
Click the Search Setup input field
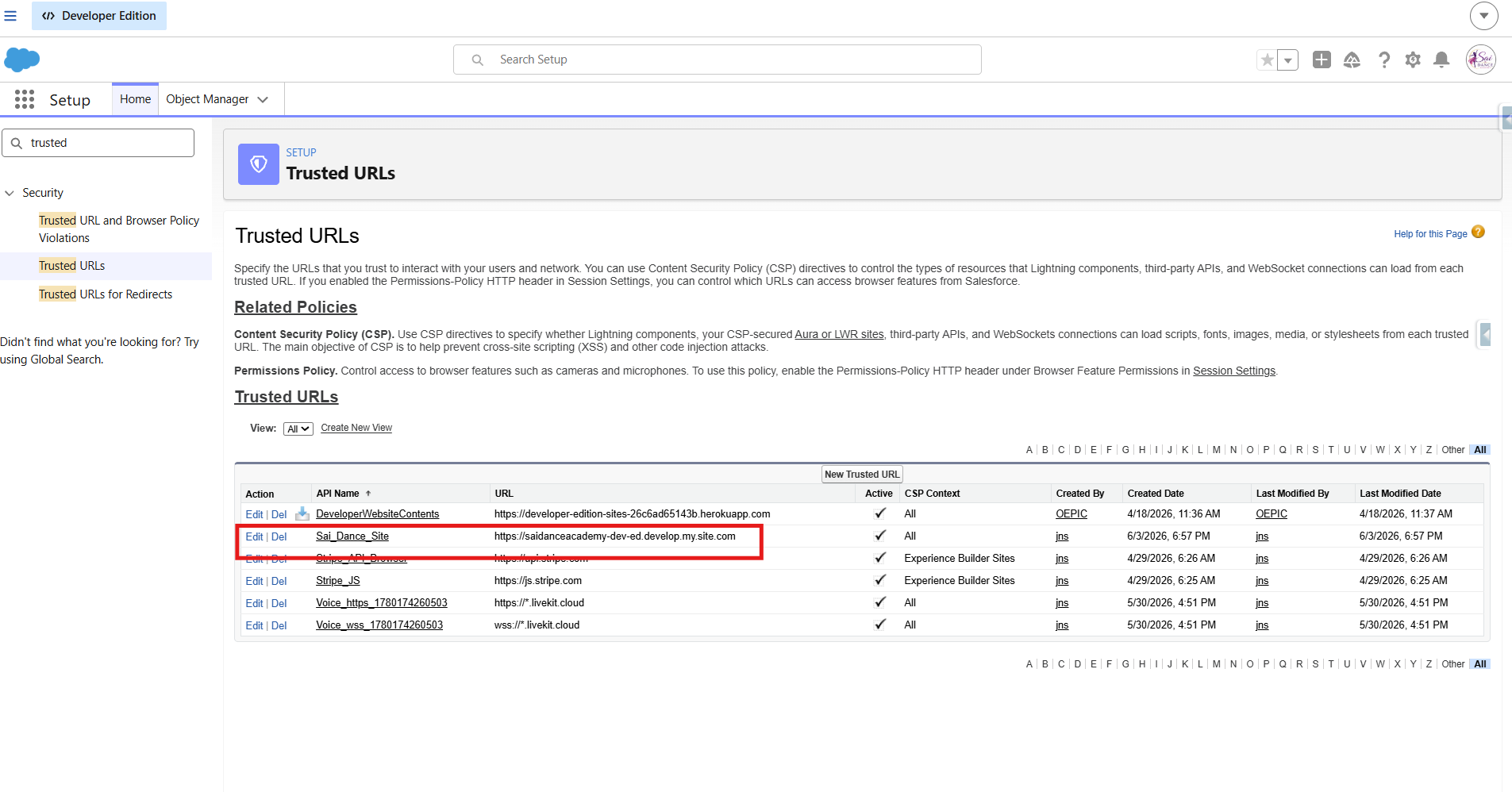tap(718, 60)
